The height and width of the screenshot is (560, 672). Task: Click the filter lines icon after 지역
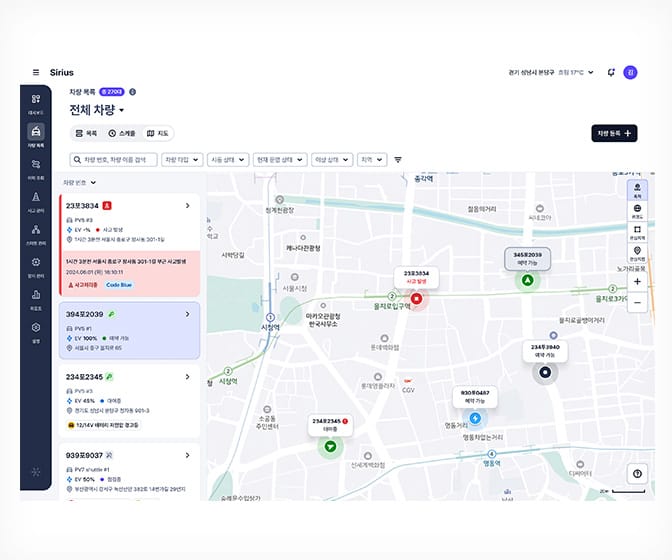398,159
